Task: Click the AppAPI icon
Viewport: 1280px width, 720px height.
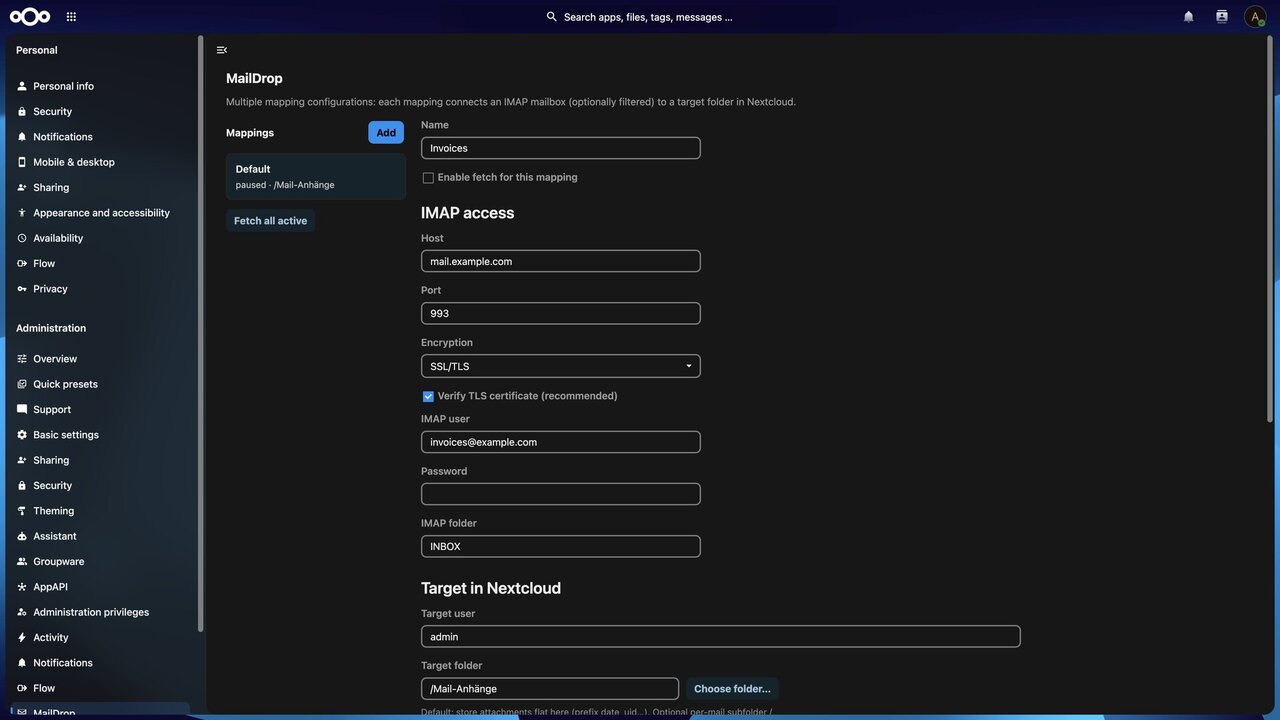Action: [22, 587]
